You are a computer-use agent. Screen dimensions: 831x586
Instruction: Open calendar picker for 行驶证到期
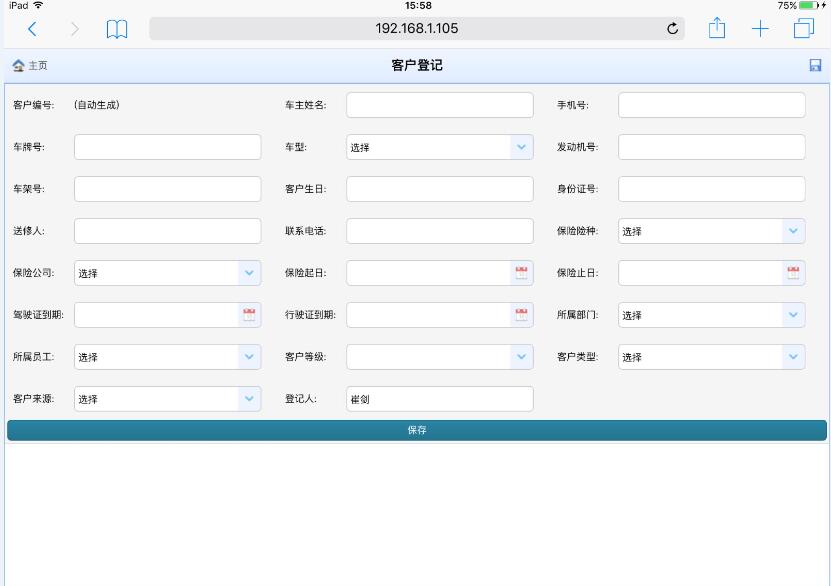(521, 315)
